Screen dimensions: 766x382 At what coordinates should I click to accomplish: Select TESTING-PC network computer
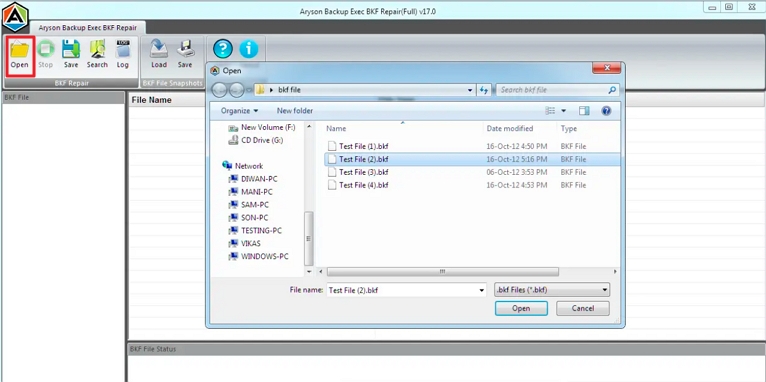pyautogui.click(x=255, y=231)
